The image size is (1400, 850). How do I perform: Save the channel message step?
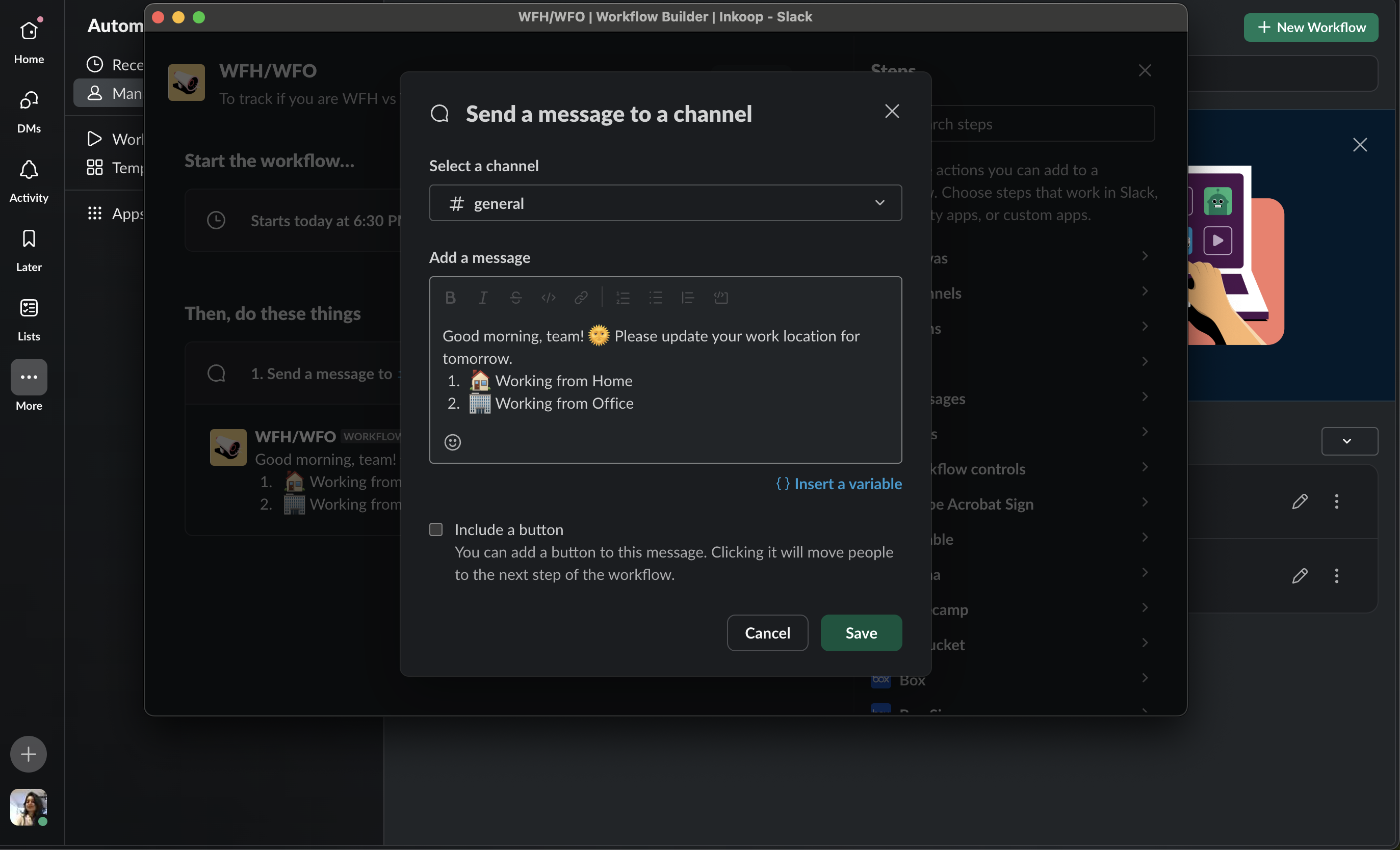pyautogui.click(x=861, y=632)
